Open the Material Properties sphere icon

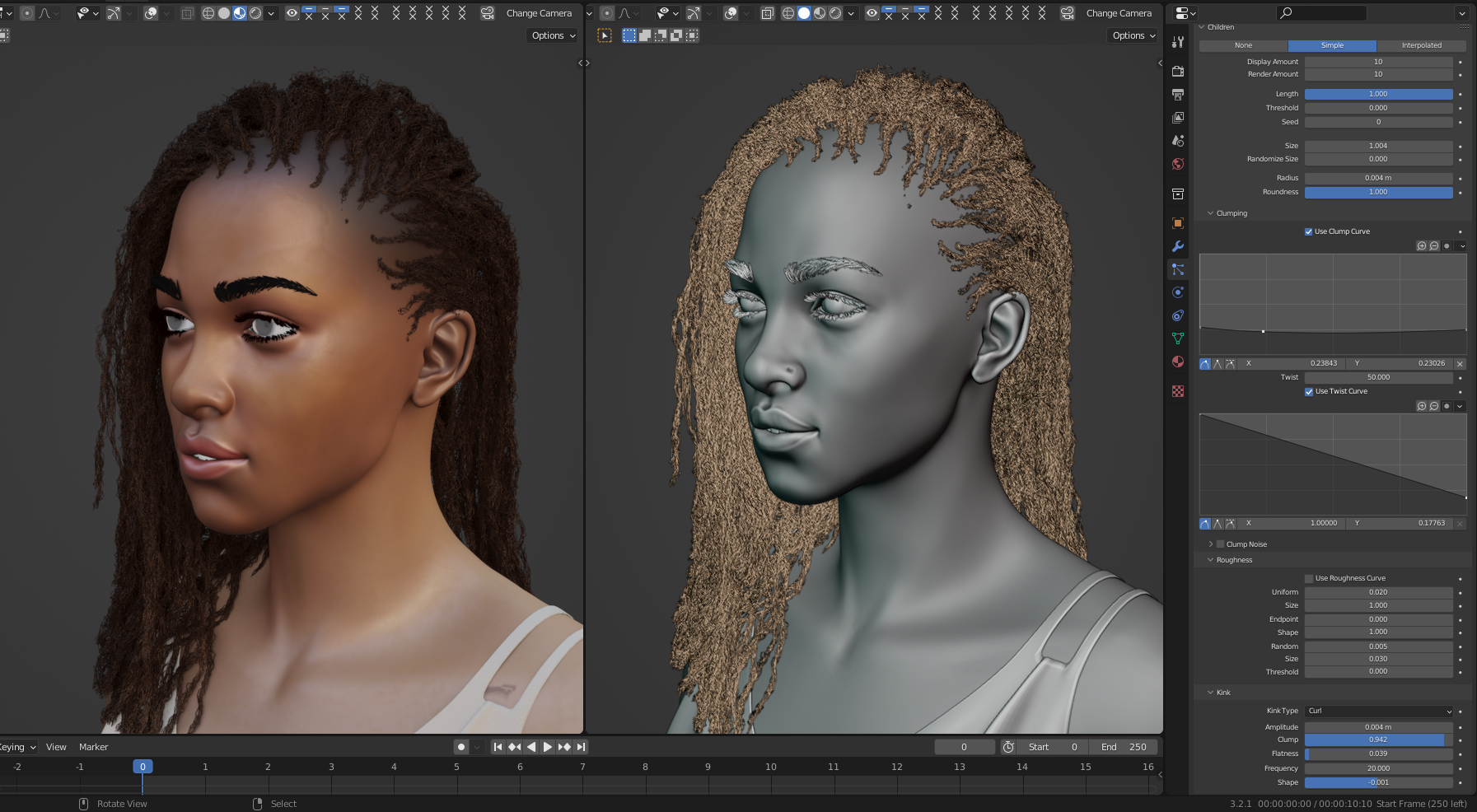1179,361
